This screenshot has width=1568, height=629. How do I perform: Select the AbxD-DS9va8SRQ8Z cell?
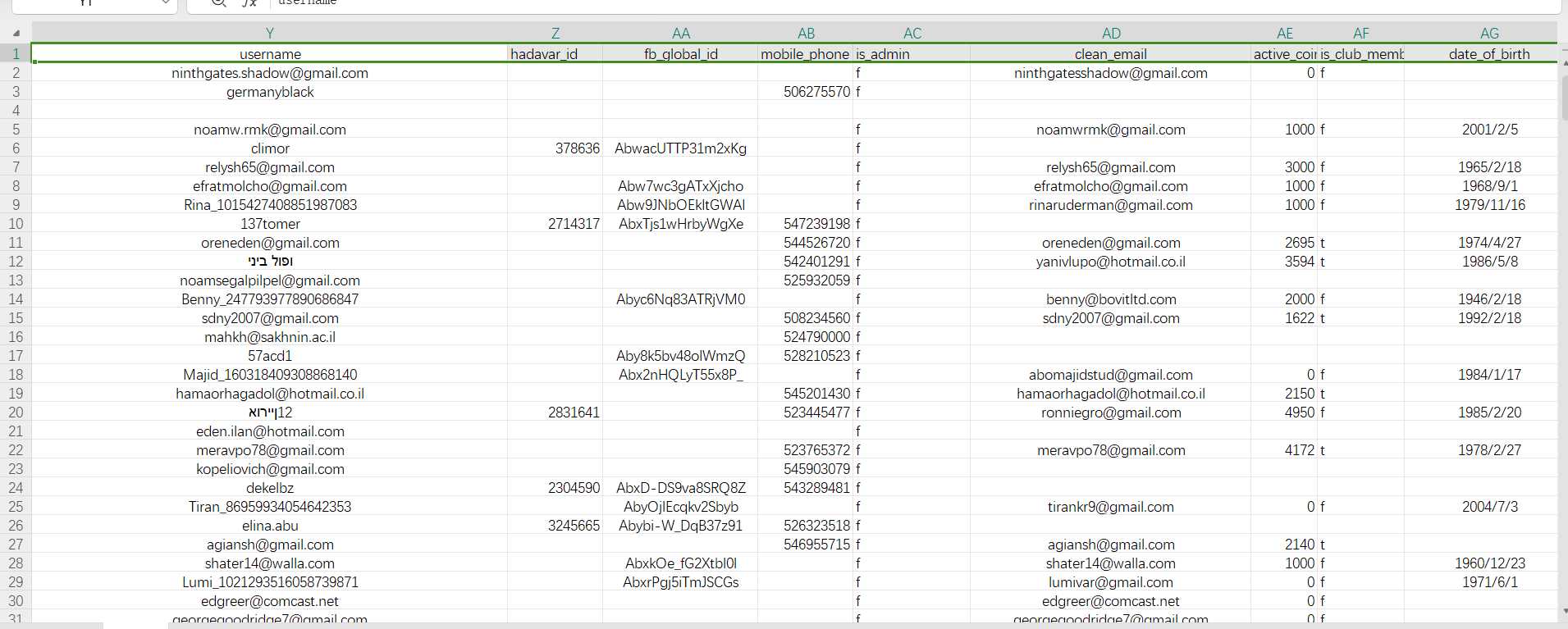pyautogui.click(x=681, y=488)
